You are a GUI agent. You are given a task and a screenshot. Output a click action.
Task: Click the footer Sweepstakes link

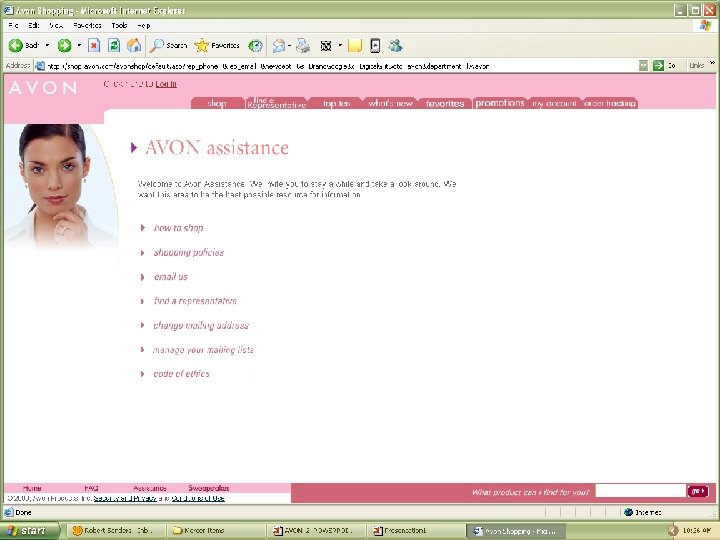(208, 488)
